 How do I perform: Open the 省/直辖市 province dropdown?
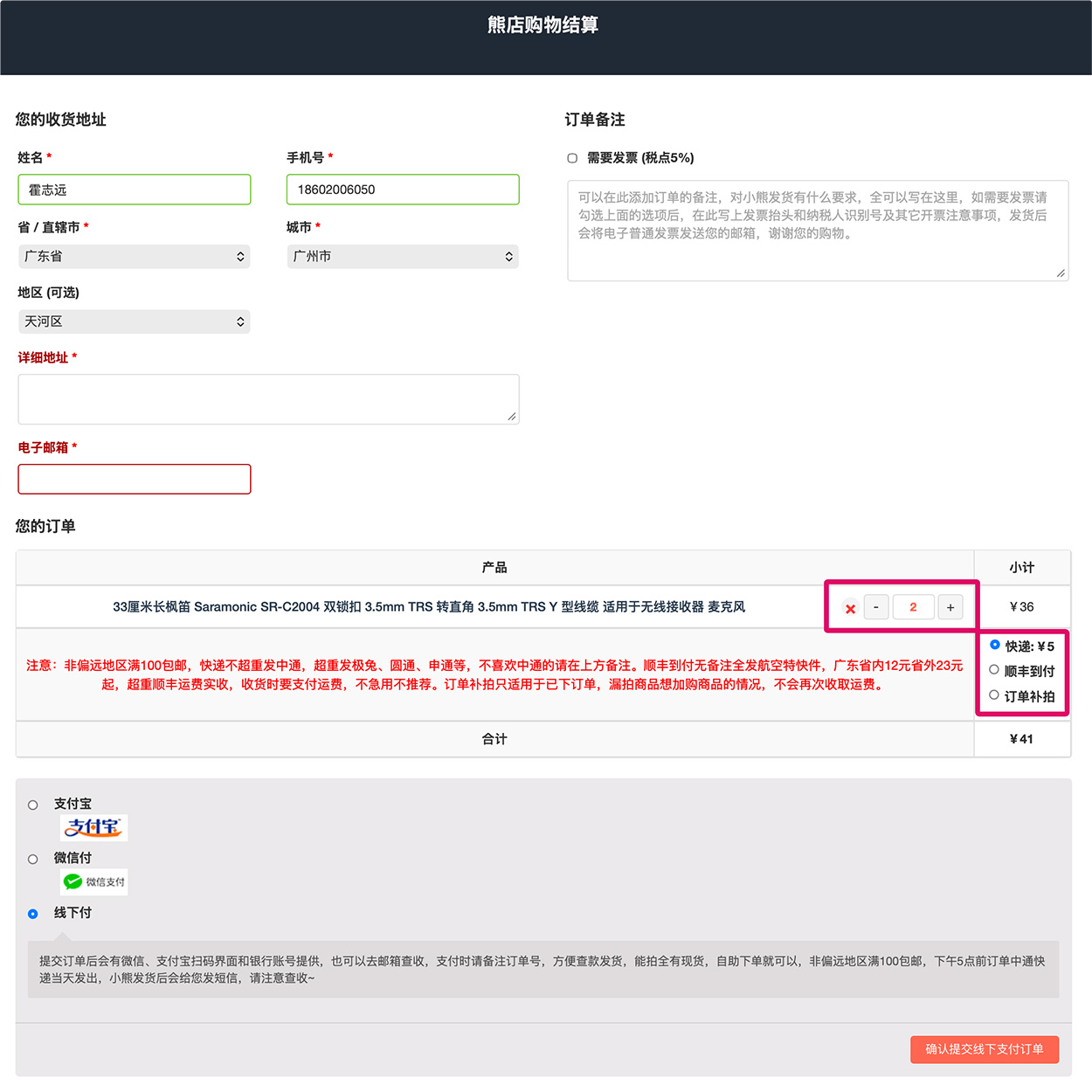134,256
